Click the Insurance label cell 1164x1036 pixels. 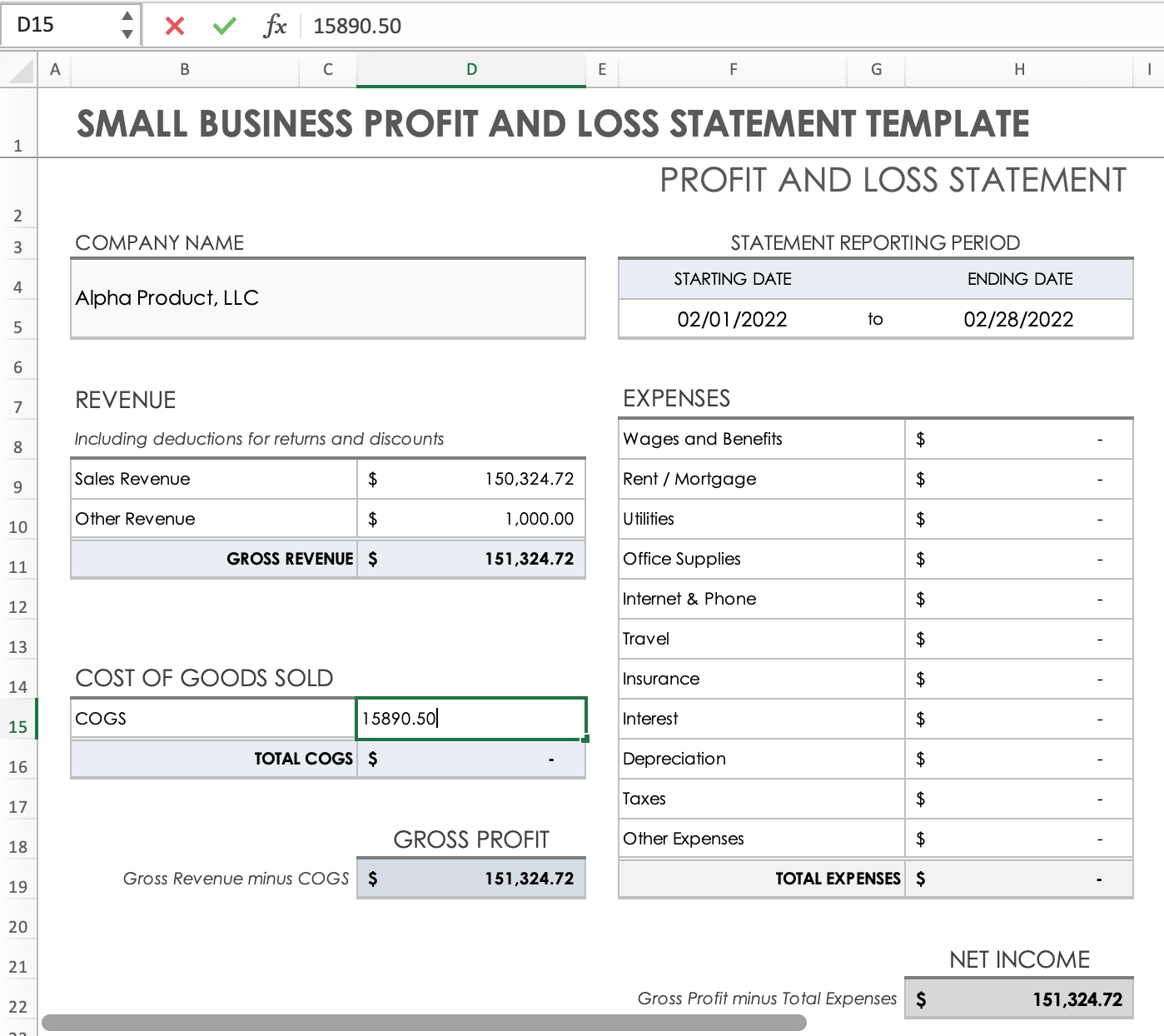click(762, 679)
